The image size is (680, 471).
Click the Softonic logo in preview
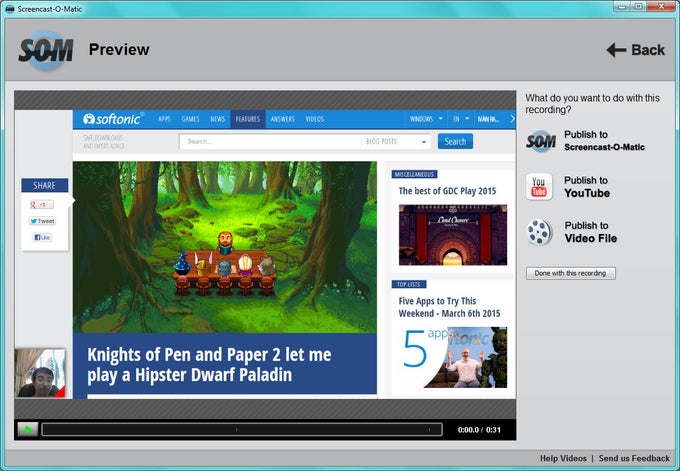113,119
